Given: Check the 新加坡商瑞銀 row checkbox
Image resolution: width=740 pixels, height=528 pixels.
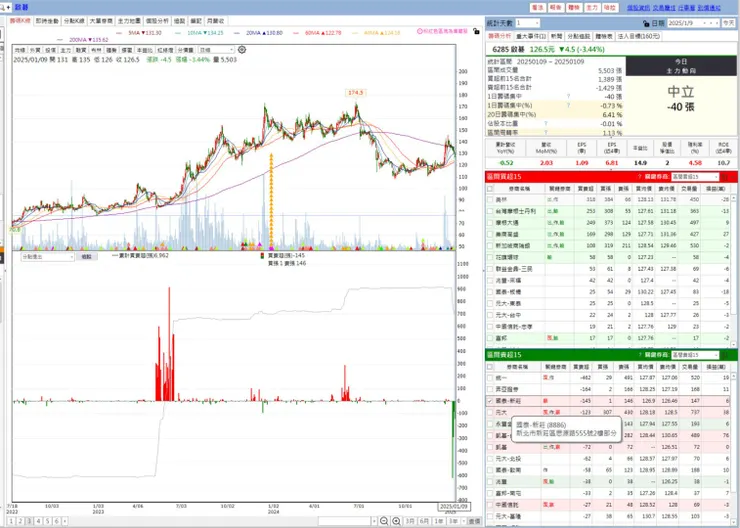Looking at the screenshot, I should (490, 246).
